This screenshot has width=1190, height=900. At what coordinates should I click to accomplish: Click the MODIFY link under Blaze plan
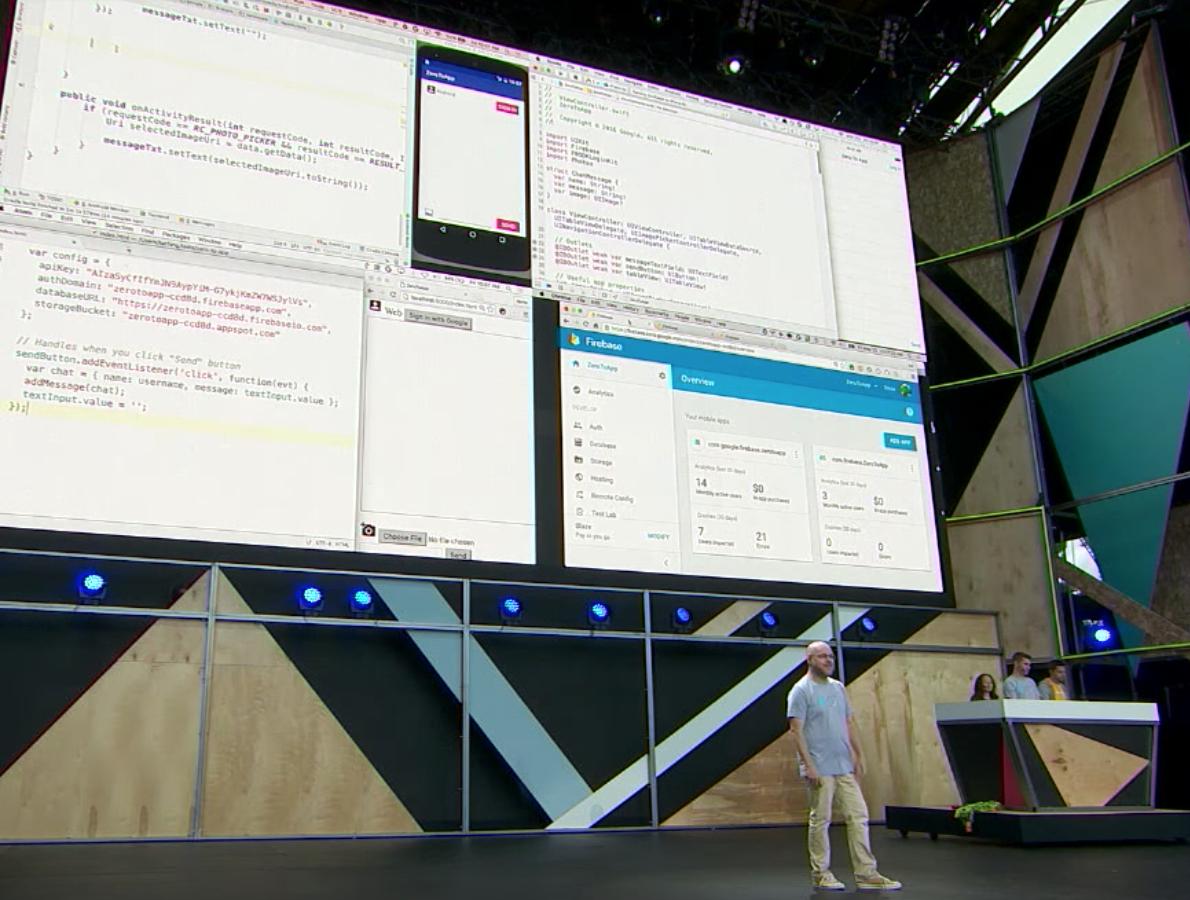[658, 537]
